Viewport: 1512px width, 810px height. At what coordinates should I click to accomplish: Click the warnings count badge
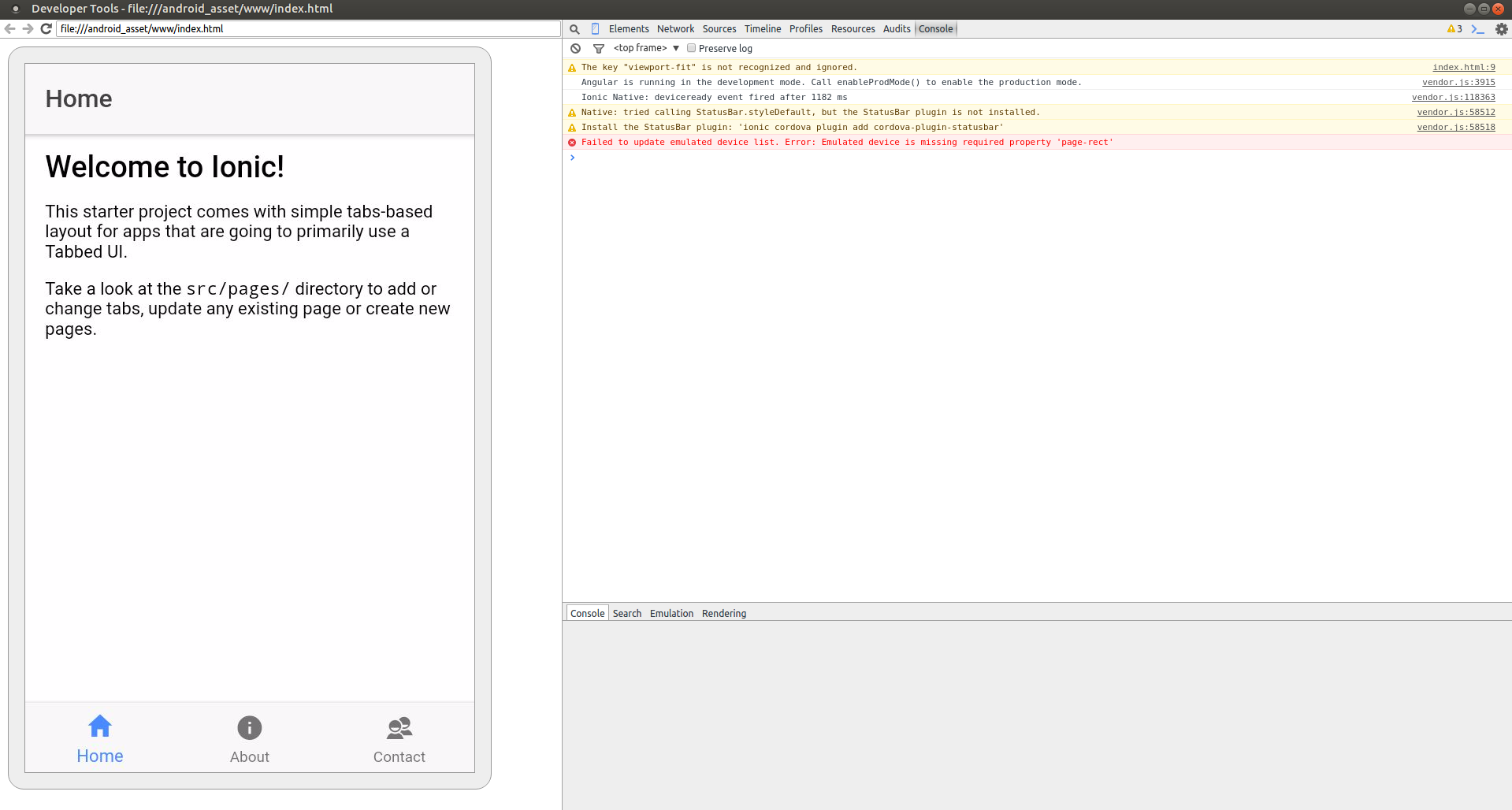[1454, 29]
